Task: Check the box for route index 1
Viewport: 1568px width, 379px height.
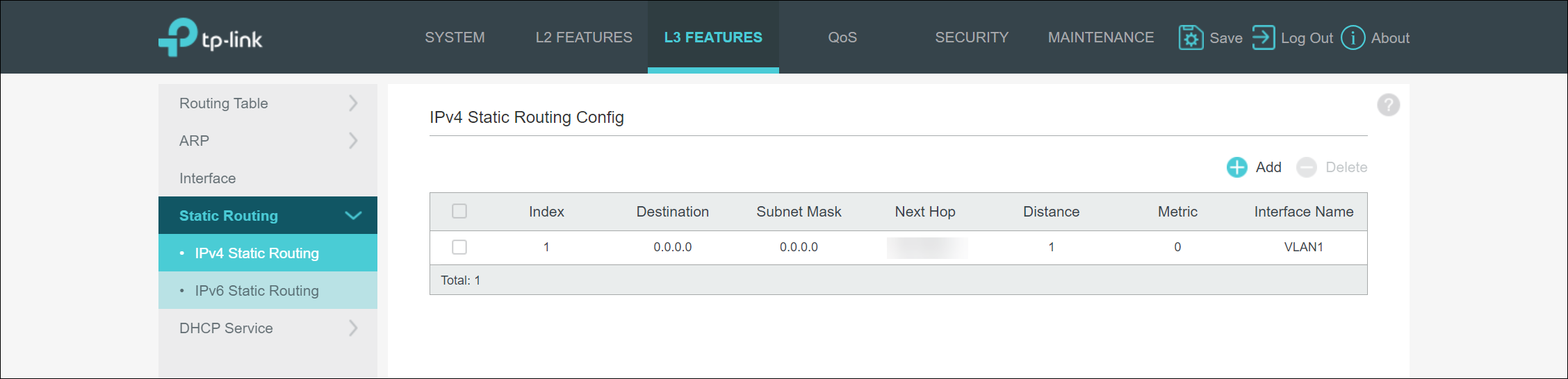Action: point(459,247)
